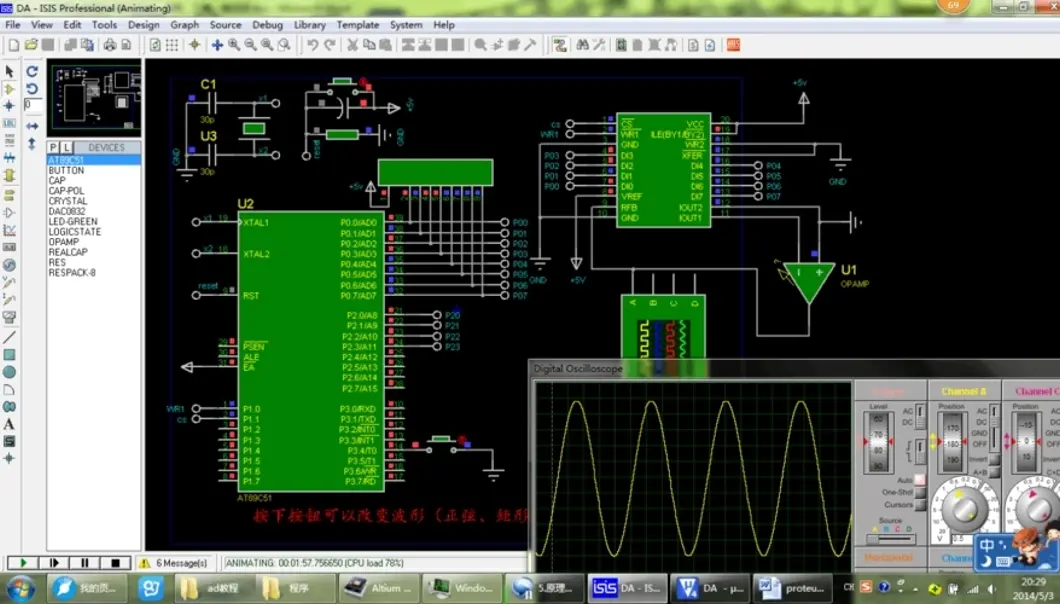Toggle Channel A Invert button

click(994, 459)
